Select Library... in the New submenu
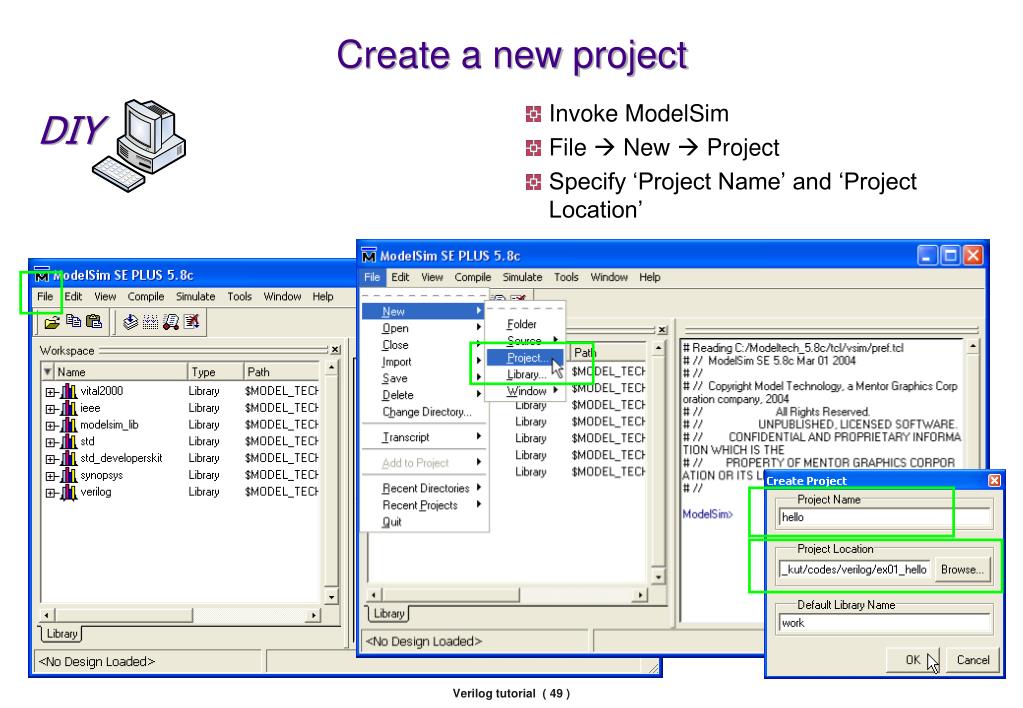The image size is (1023, 708). pyautogui.click(x=525, y=375)
